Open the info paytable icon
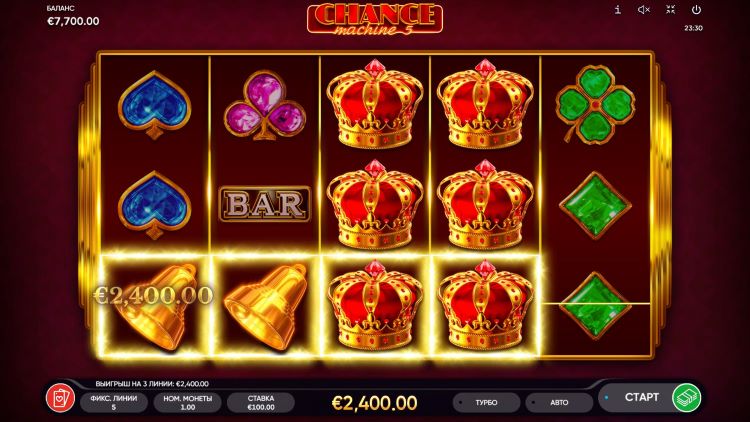Viewport: 750px width, 422px height. pyautogui.click(x=618, y=10)
